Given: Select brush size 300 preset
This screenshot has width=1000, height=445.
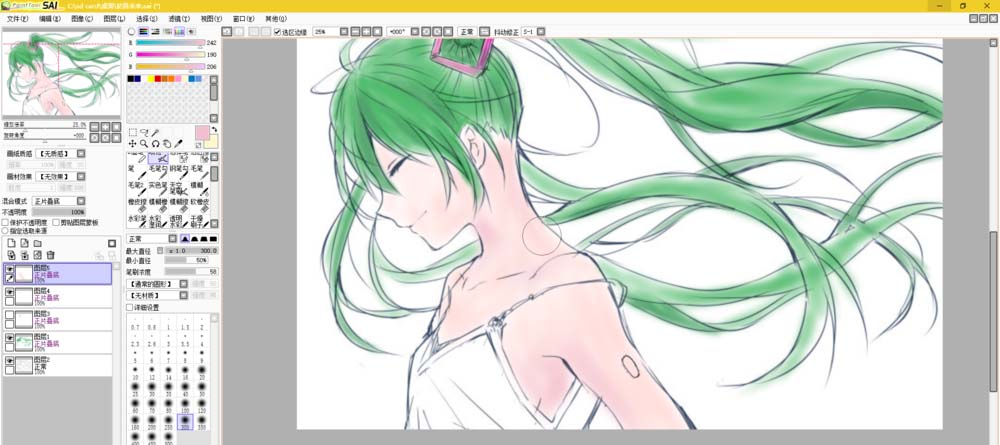Looking at the screenshot, I should [185, 421].
